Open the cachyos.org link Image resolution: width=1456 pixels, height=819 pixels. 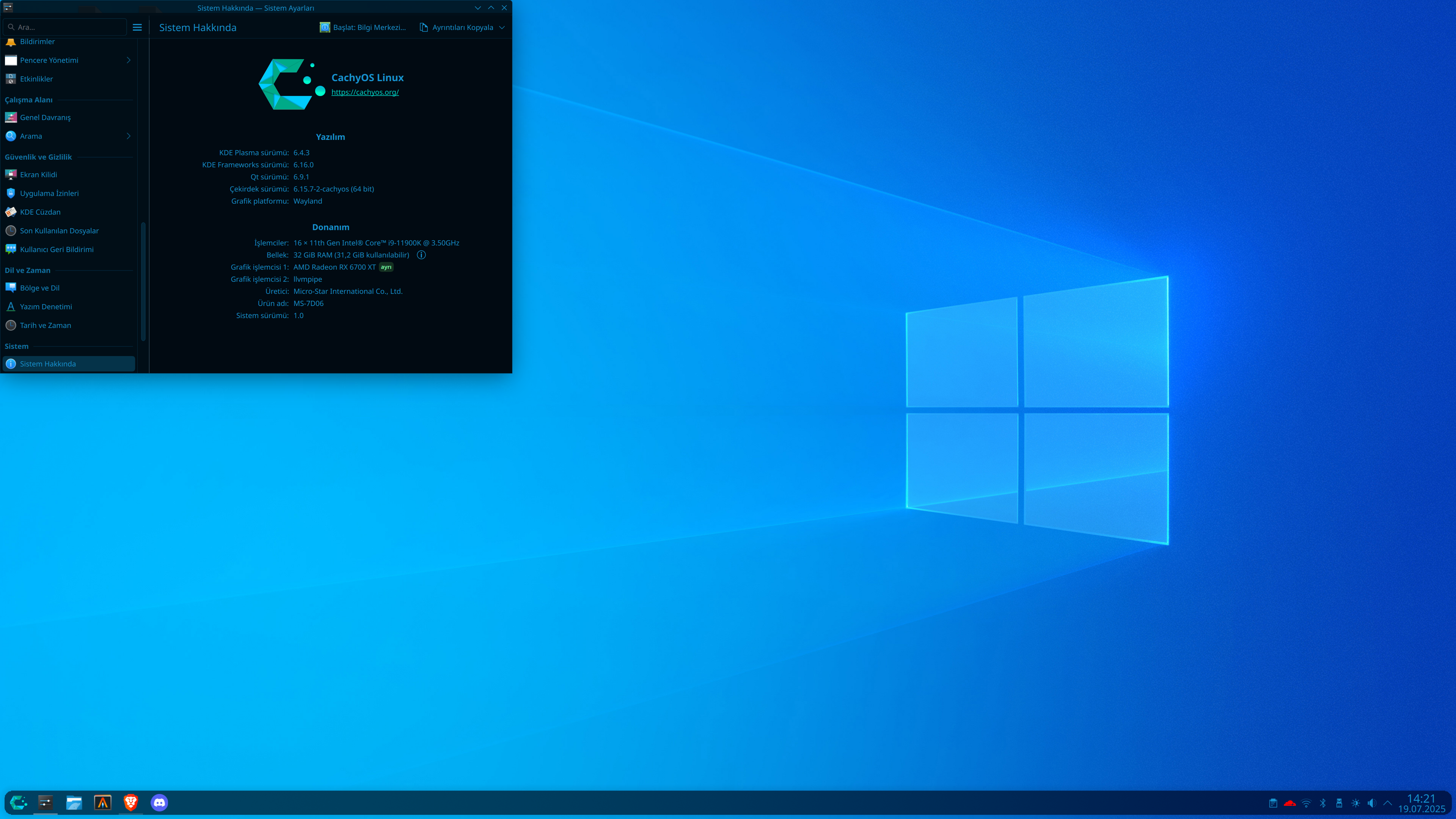coord(365,92)
